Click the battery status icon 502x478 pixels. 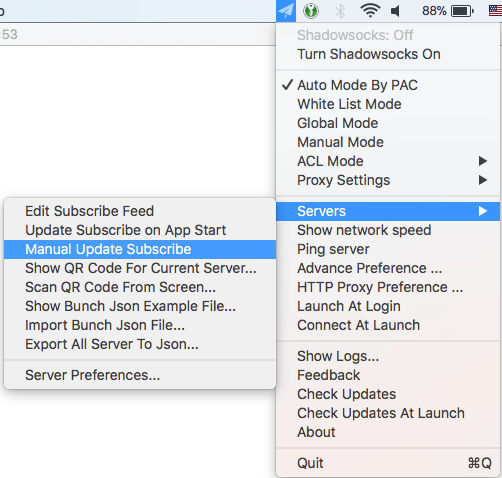coord(462,11)
